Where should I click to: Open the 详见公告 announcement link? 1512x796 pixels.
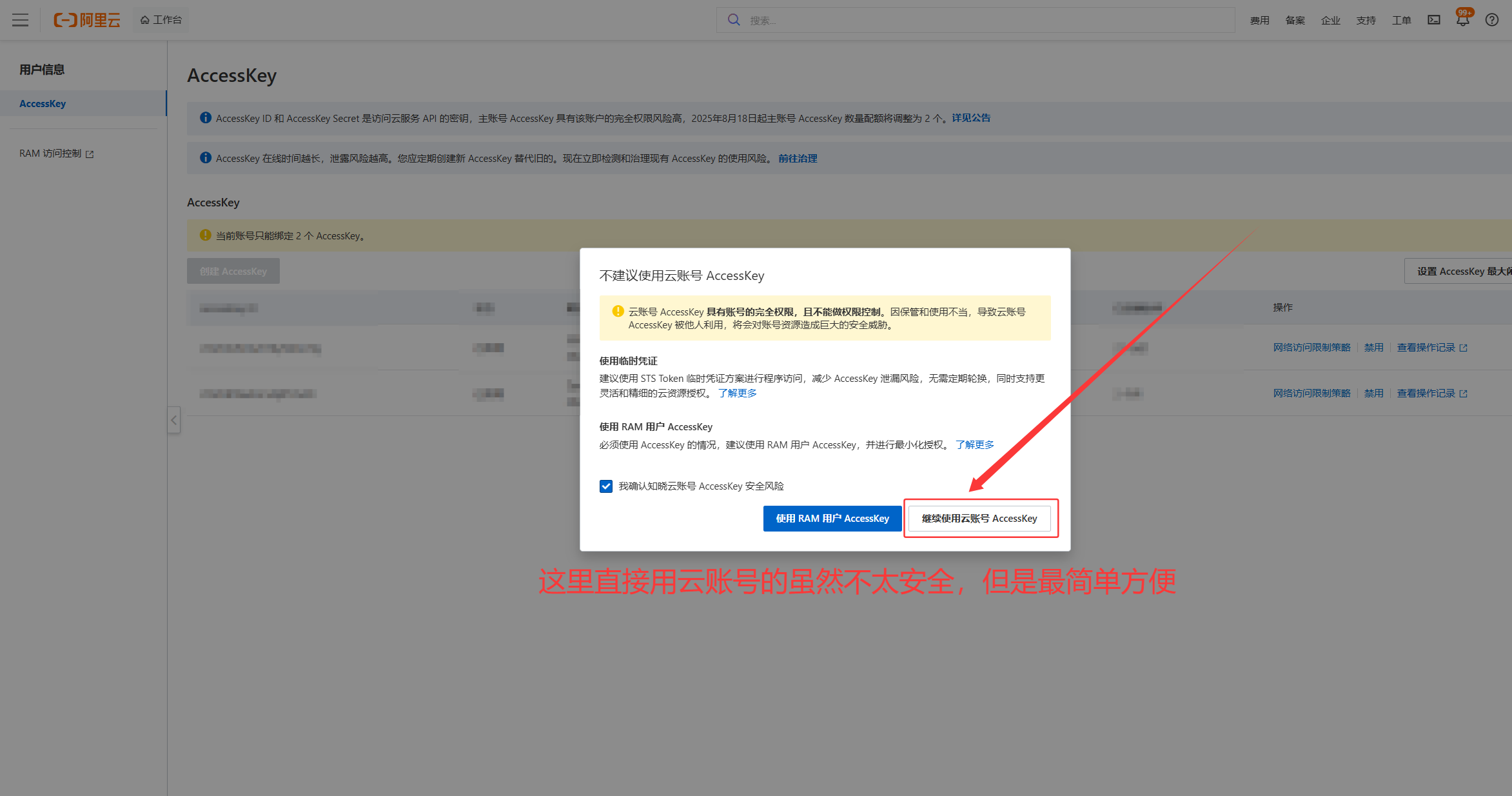coord(971,118)
